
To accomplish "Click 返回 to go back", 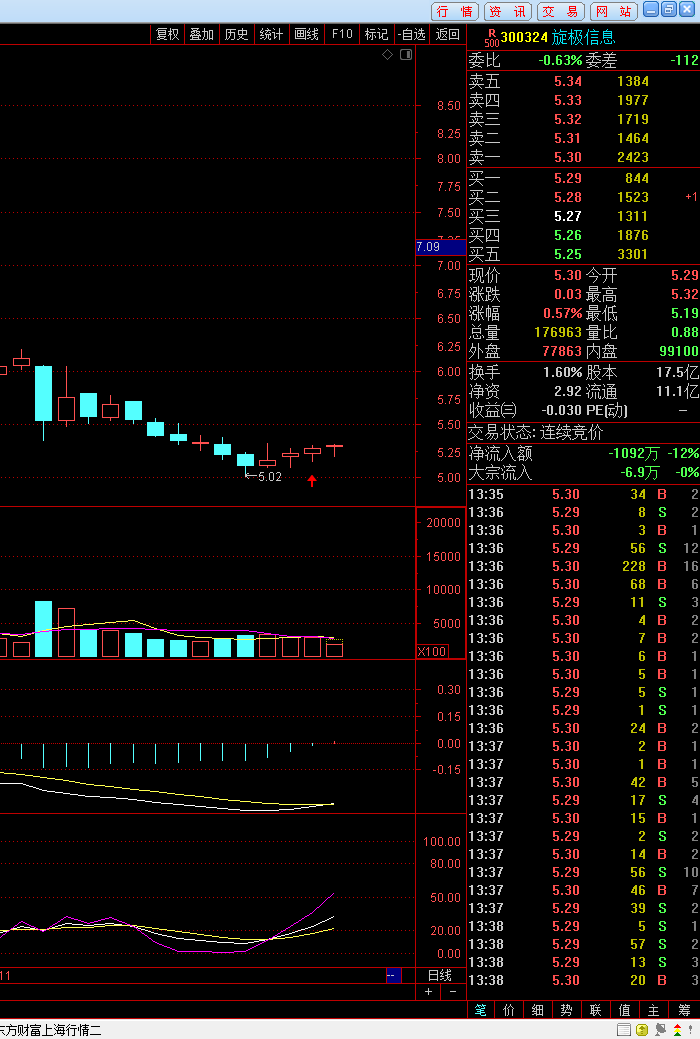I will tap(447, 34).
